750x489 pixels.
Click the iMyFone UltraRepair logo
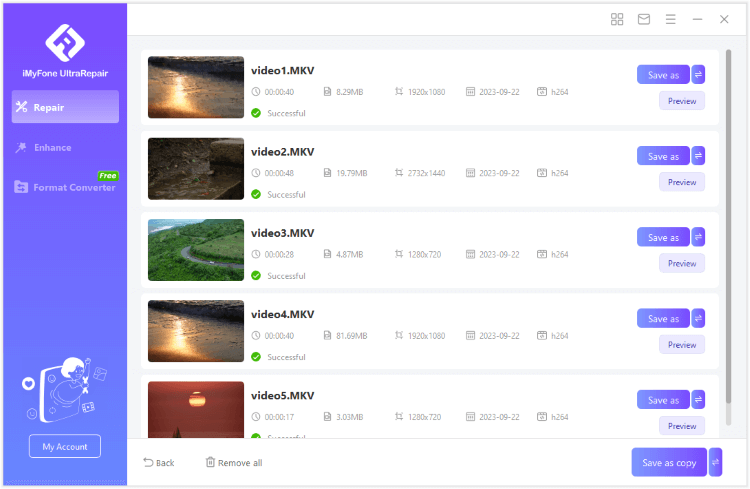[65, 43]
